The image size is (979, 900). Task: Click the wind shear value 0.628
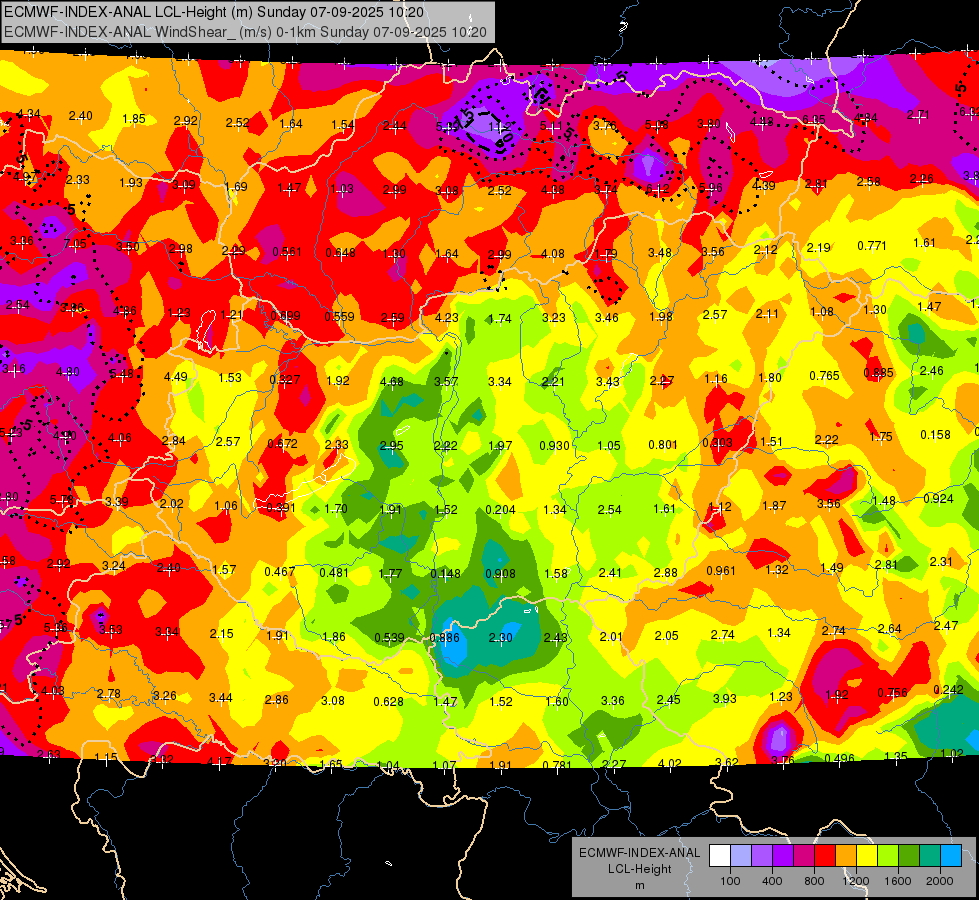(388, 702)
